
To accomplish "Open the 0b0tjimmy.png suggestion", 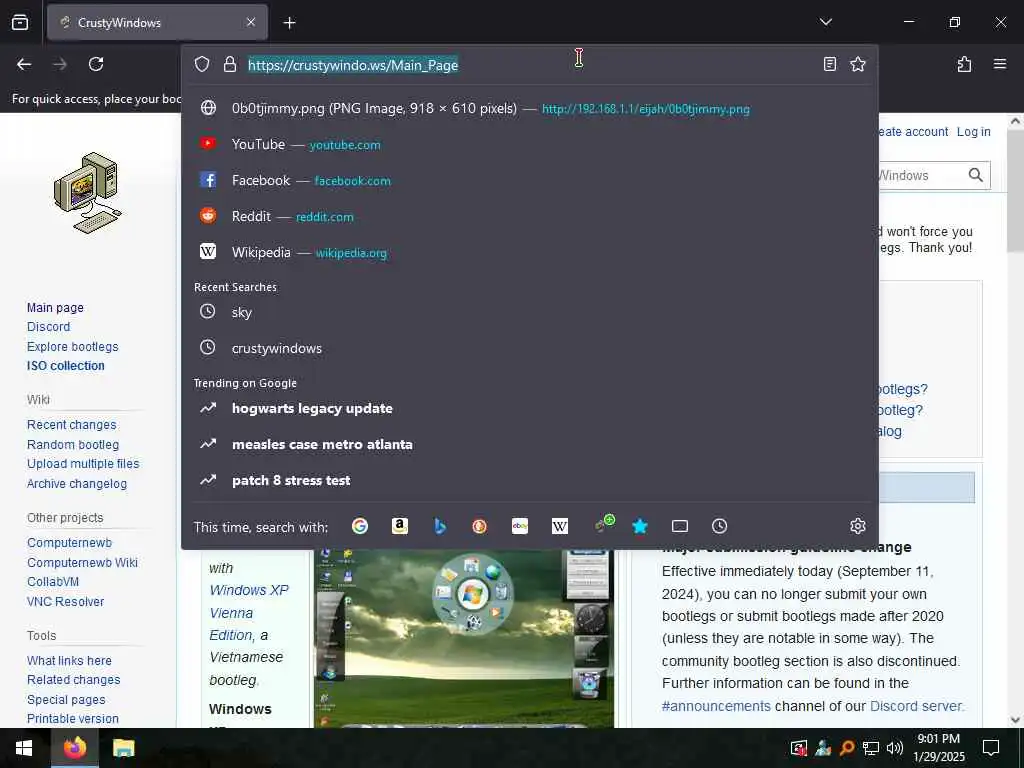I will click(x=530, y=108).
